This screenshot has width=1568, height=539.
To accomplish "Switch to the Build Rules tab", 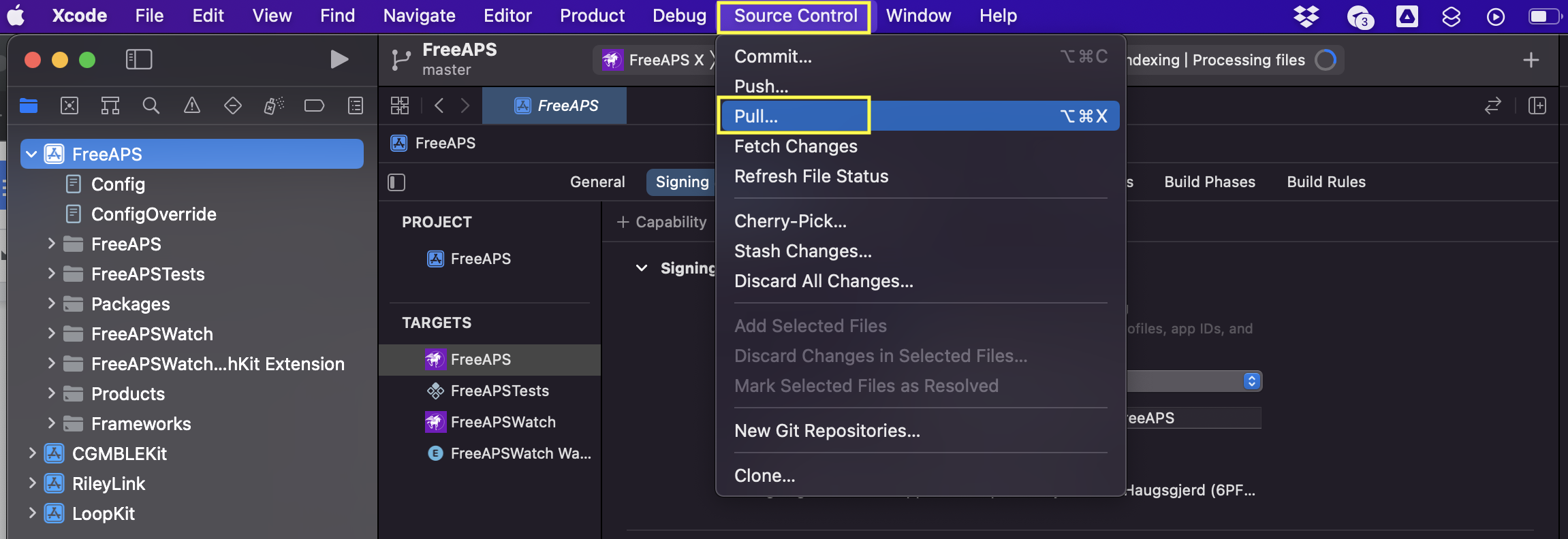I will click(x=1326, y=182).
